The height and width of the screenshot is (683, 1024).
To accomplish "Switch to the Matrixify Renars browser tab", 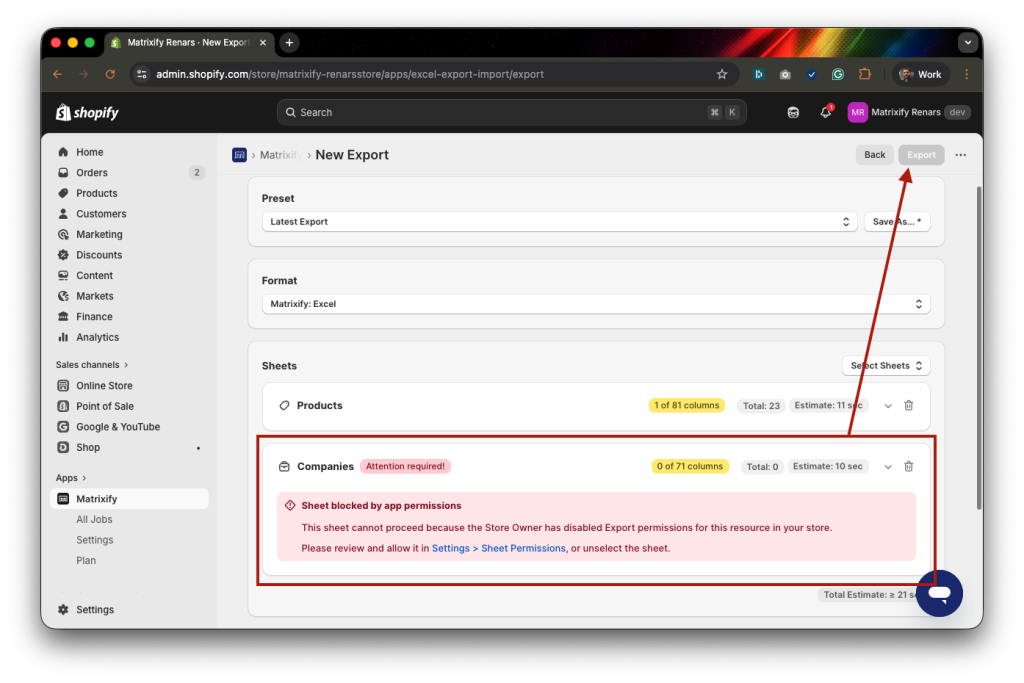I will coord(185,42).
